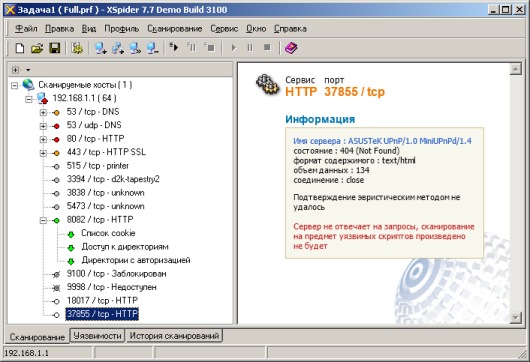530x362 pixels.
Task: Click the details pane scroll down arrow
Action: tap(515, 317)
